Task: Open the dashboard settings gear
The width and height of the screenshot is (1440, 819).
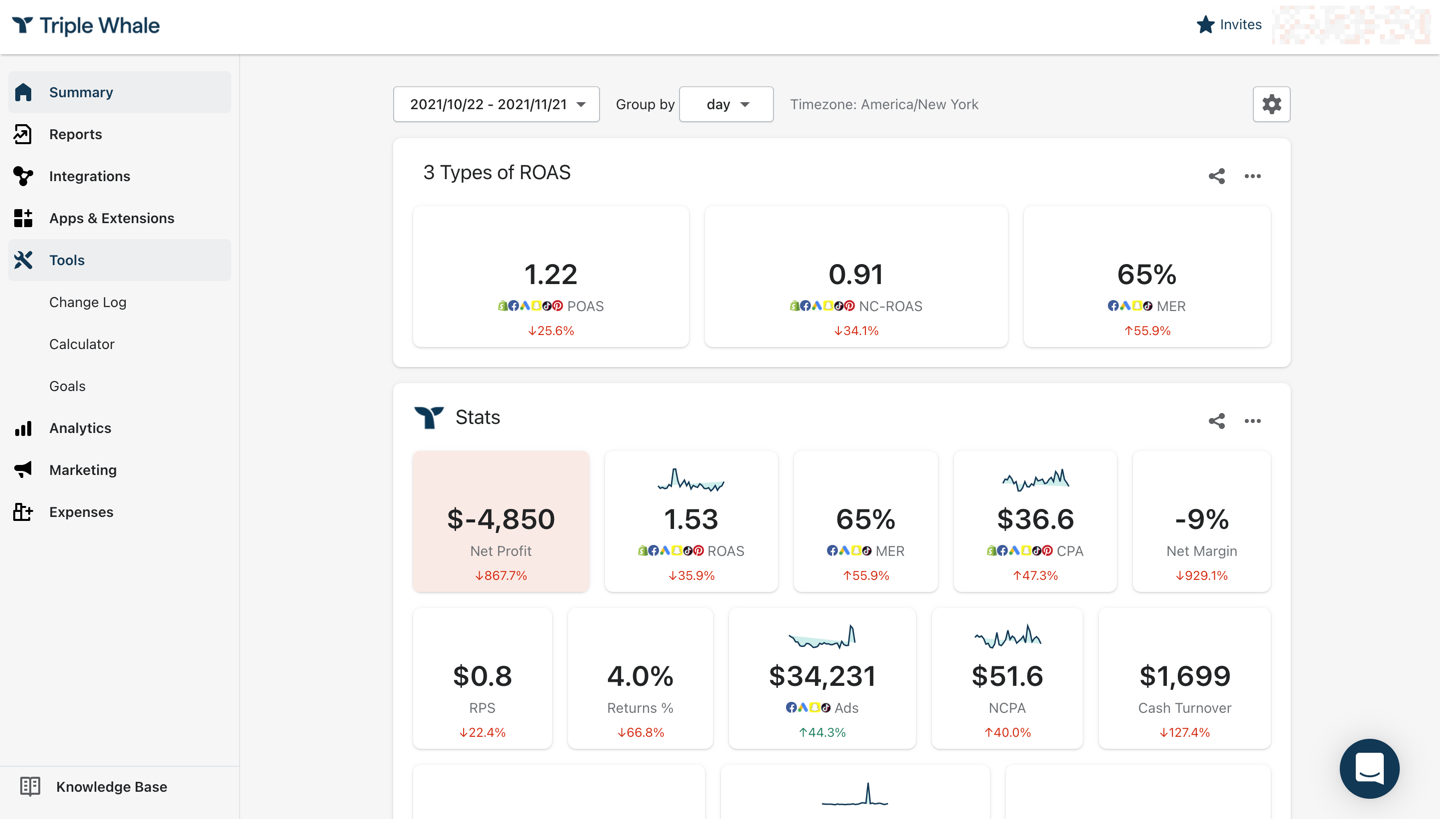Action: (x=1271, y=103)
